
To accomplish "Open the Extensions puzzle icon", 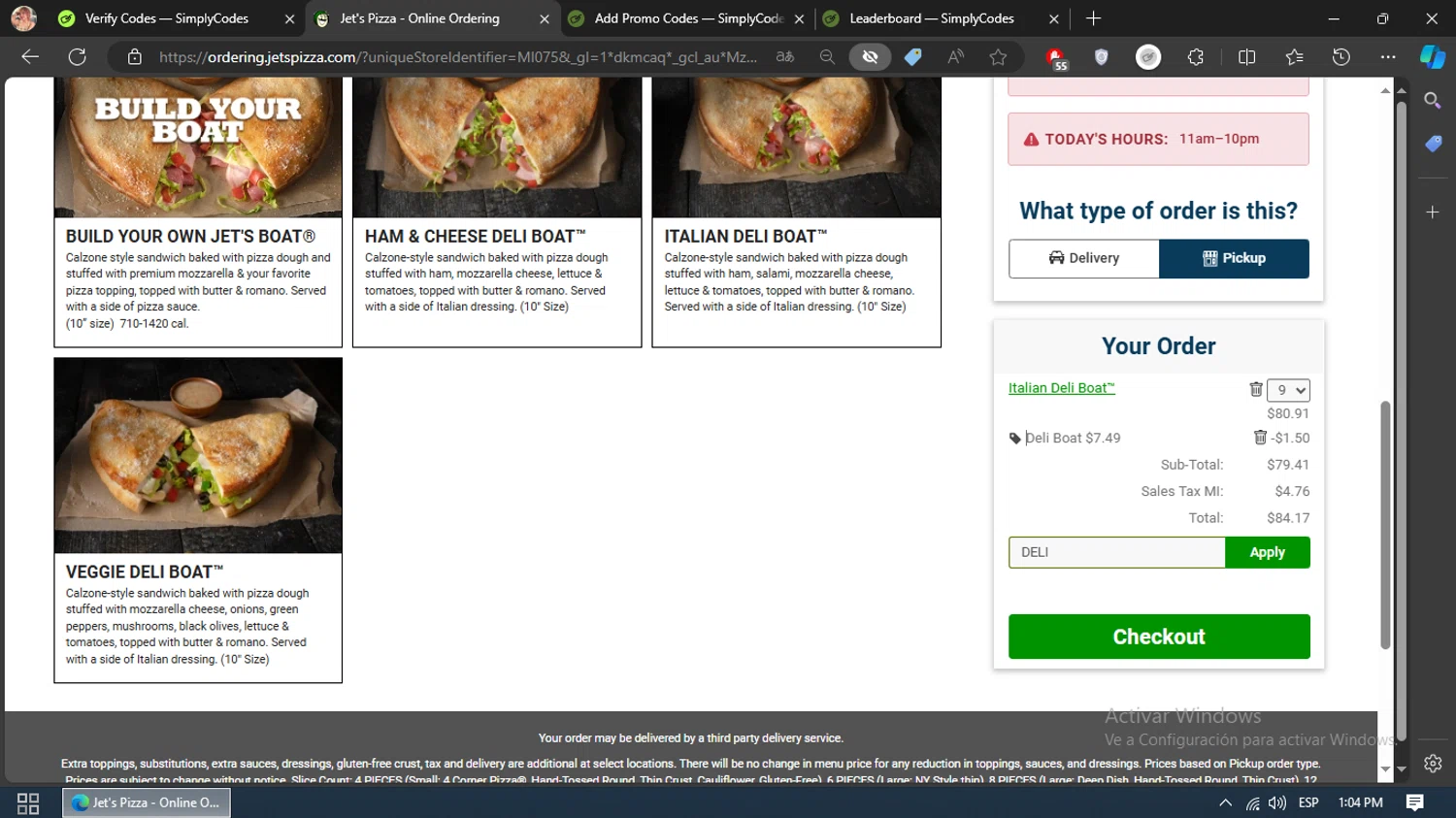I will pos(1196,57).
